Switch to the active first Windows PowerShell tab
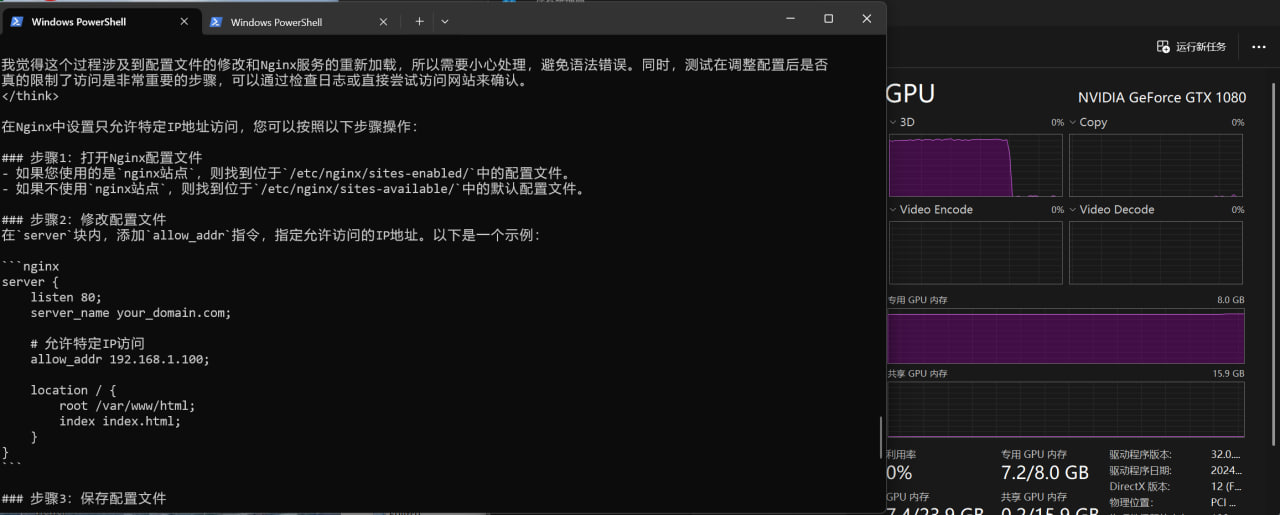This screenshot has height=515, width=1280. point(100,20)
